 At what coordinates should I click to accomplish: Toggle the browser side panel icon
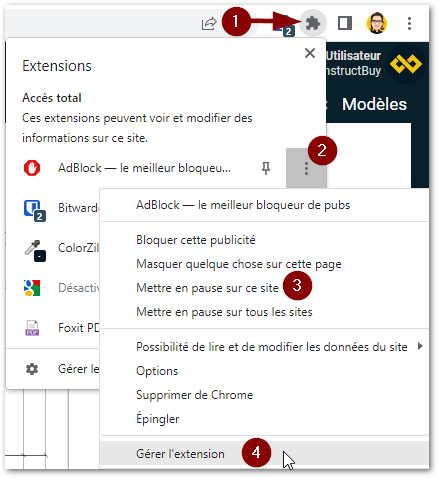click(x=345, y=23)
